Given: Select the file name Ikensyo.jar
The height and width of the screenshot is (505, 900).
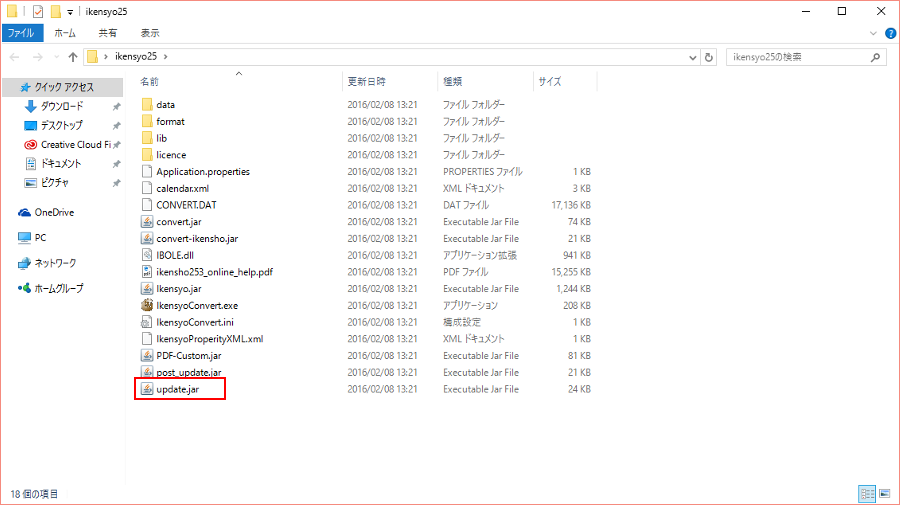Looking at the screenshot, I should (x=179, y=289).
